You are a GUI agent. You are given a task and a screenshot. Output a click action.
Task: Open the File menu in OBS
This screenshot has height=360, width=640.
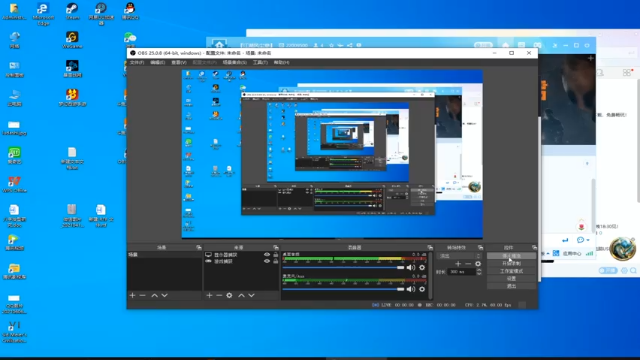click(137, 62)
